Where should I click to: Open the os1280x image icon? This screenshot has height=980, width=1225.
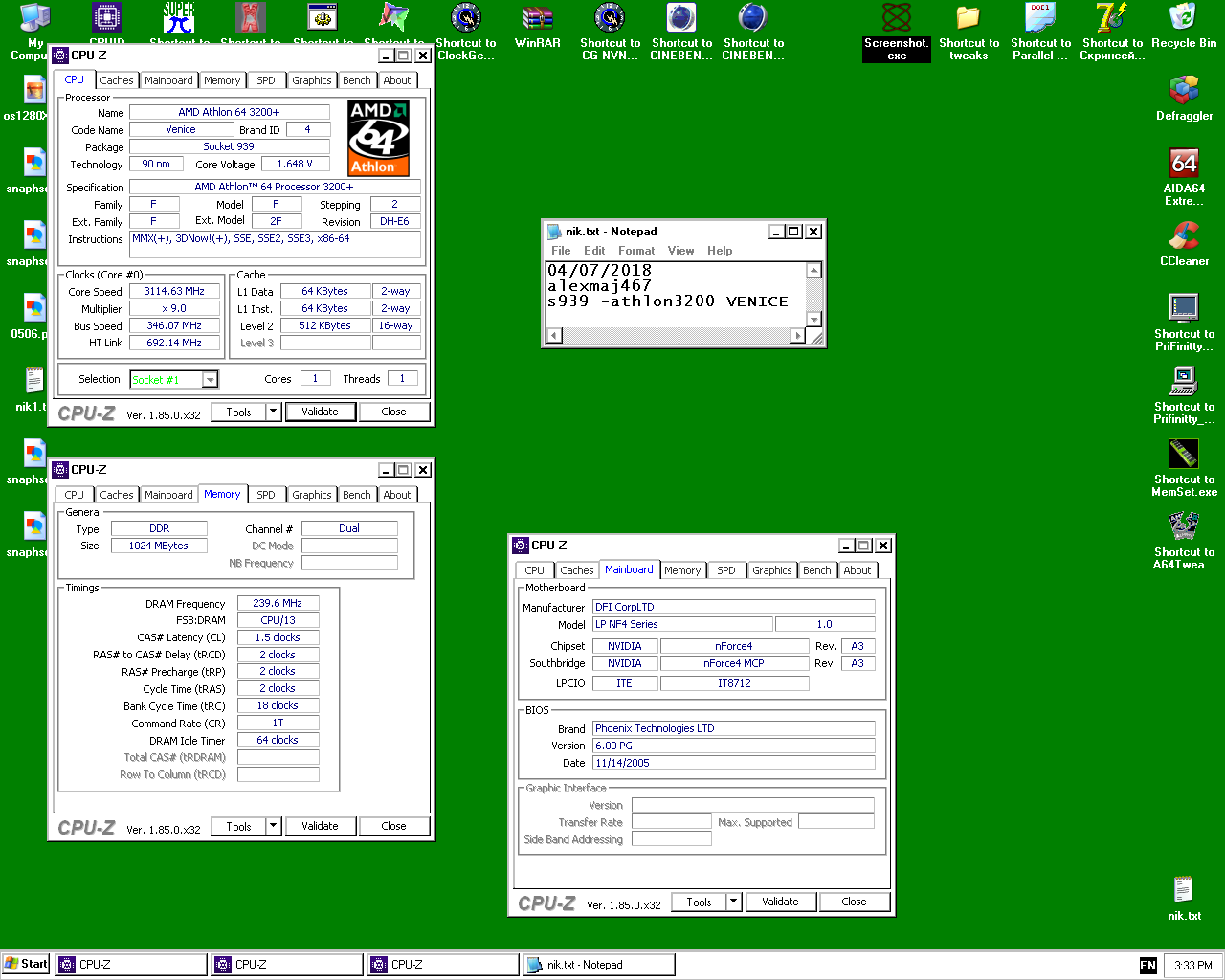coord(34,90)
